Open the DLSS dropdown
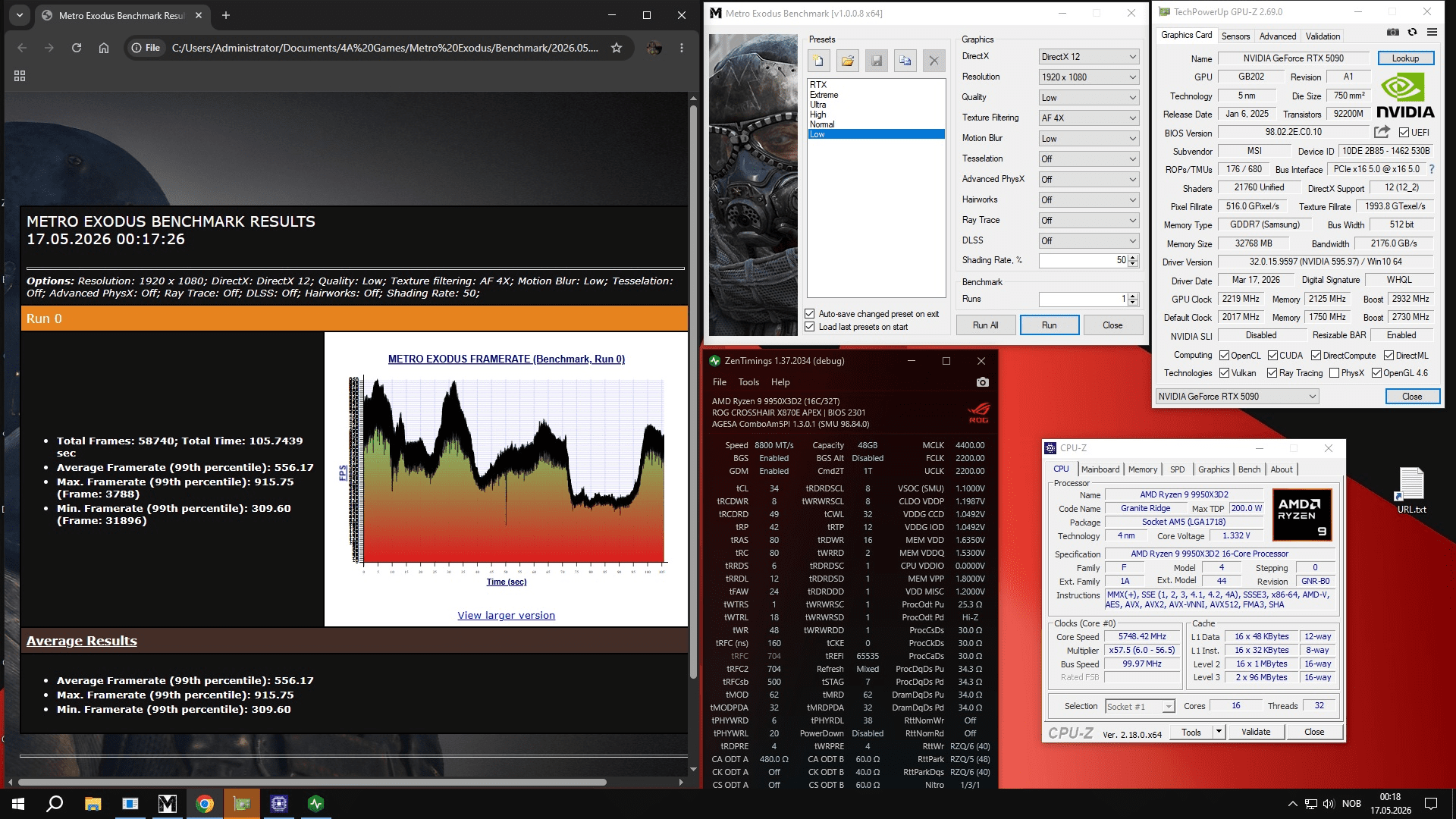1456x819 pixels. click(1088, 241)
